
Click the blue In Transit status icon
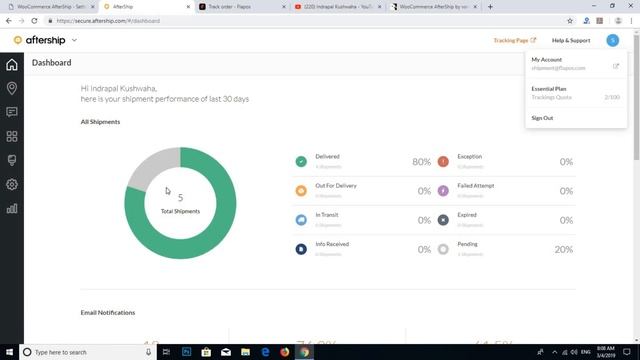pos(301,220)
